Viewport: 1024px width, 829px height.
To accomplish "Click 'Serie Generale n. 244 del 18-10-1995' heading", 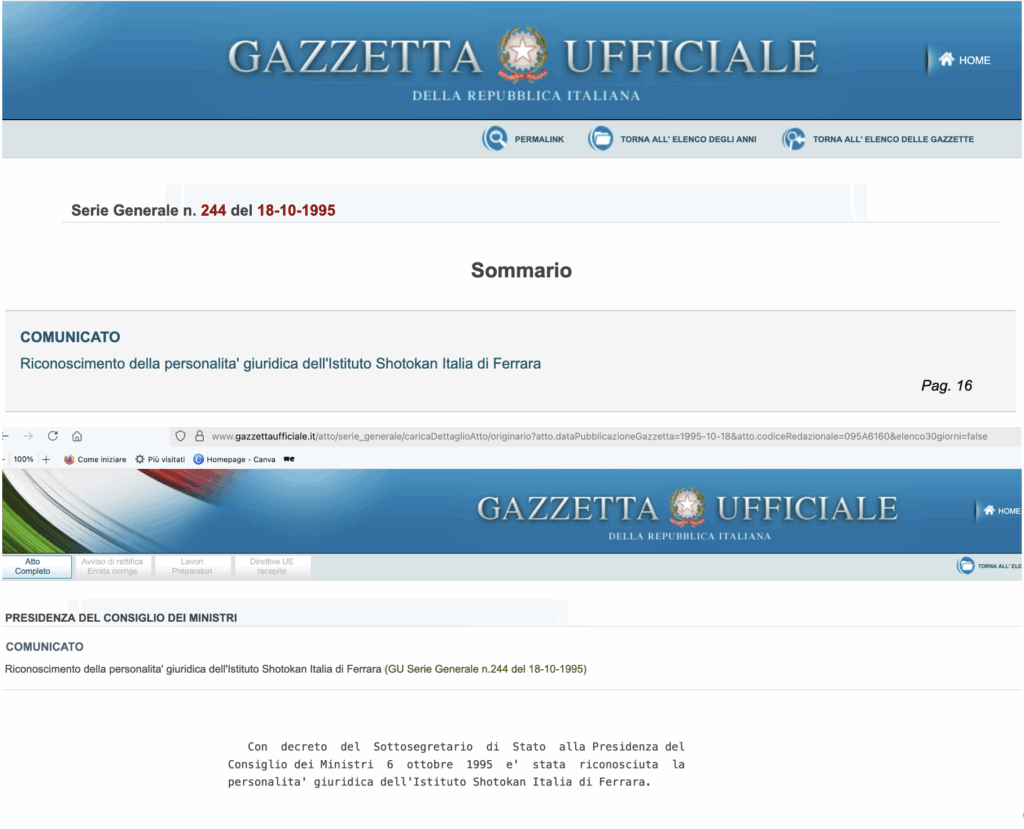I will (x=203, y=210).
